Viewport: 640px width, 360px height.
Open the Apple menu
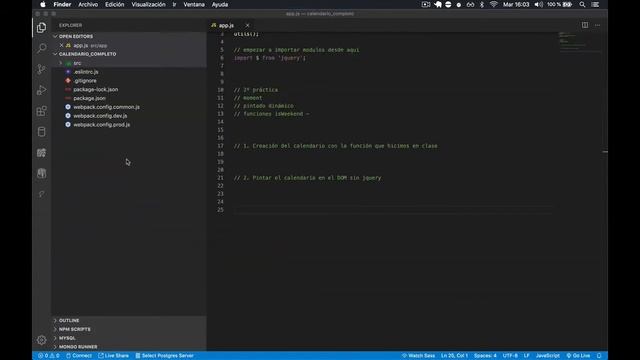[x=42, y=4]
